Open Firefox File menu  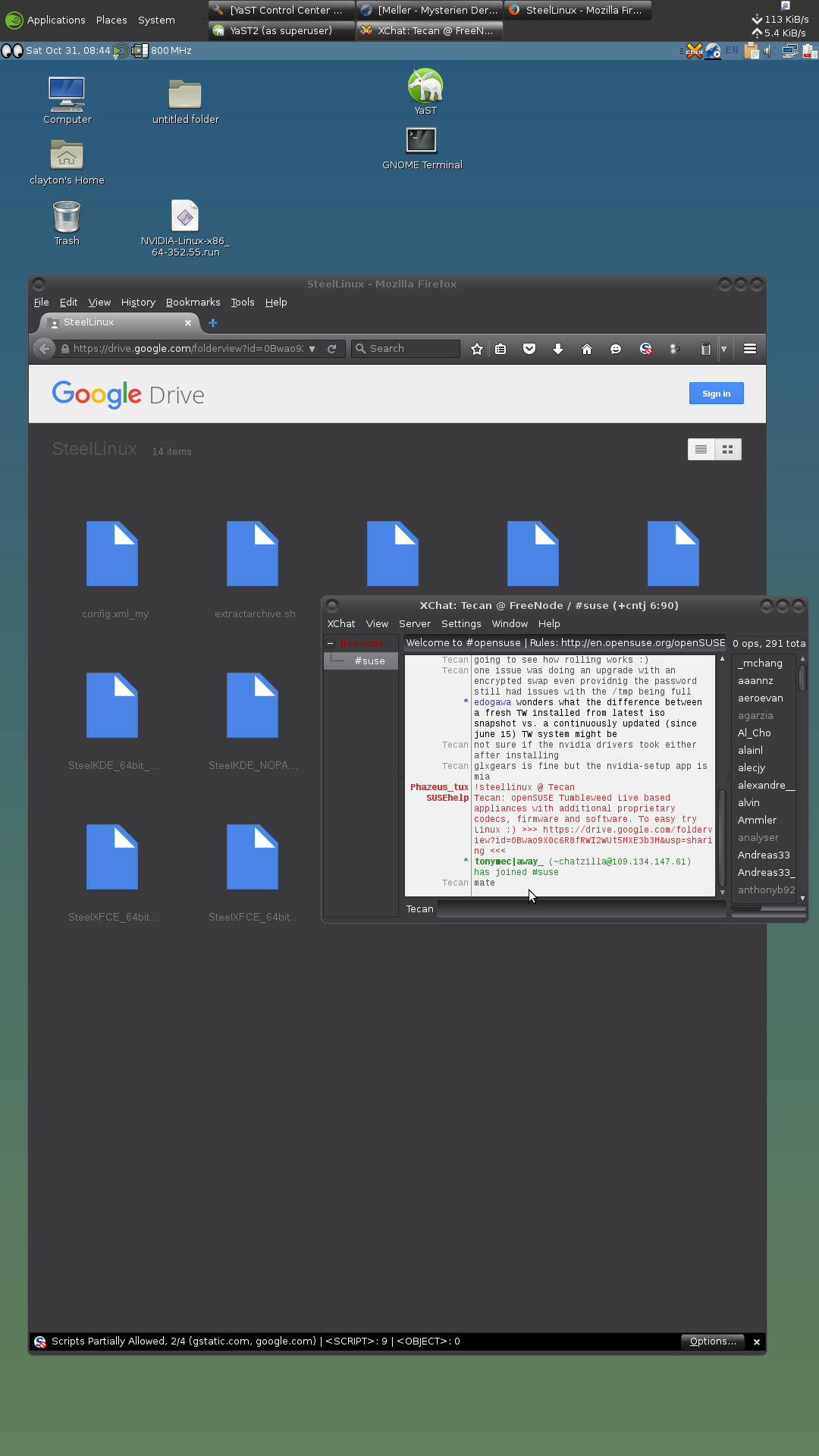[x=41, y=302]
